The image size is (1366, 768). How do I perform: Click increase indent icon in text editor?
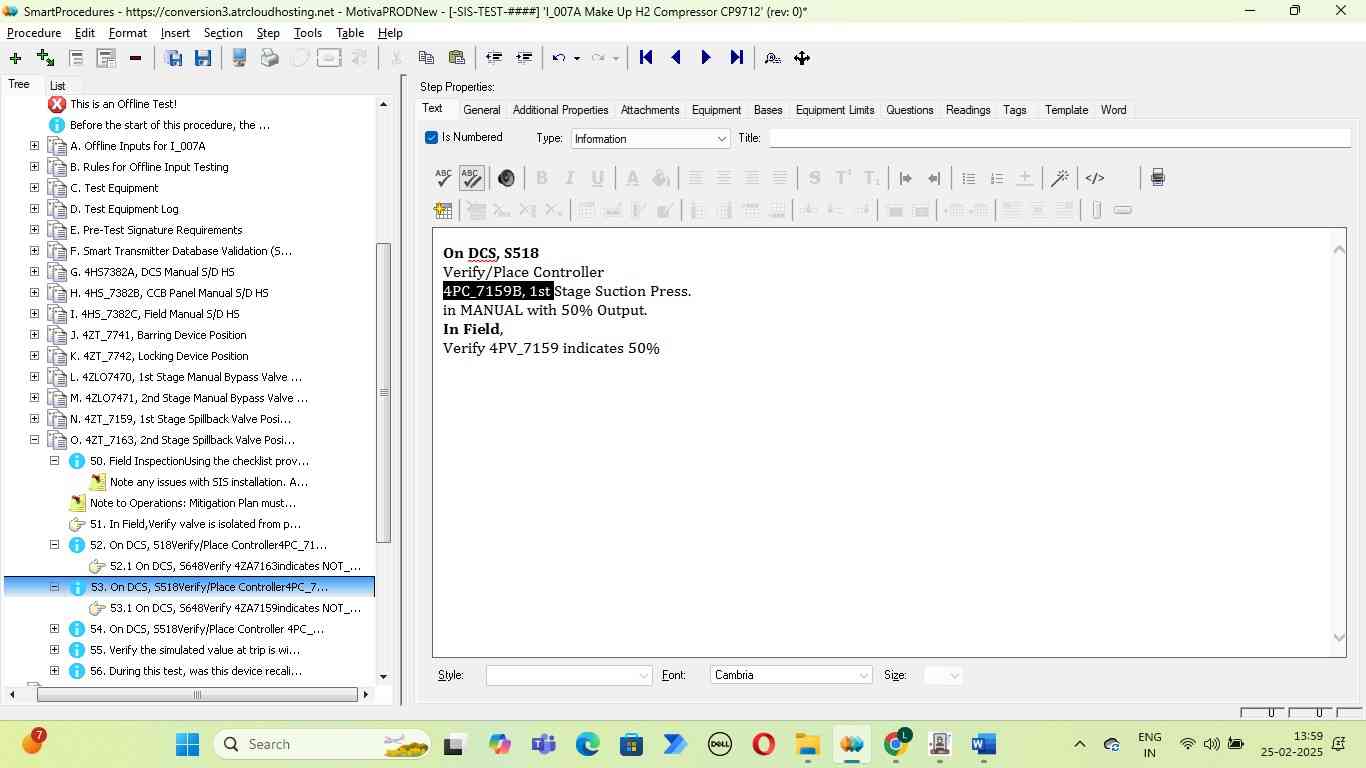click(x=906, y=178)
